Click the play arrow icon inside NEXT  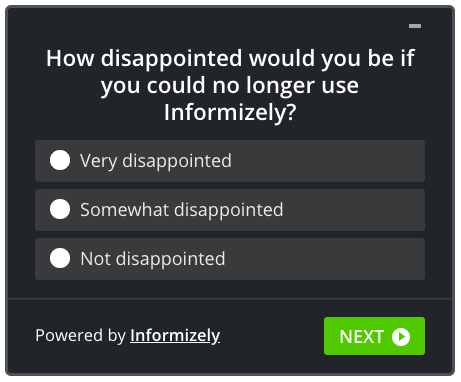click(401, 336)
